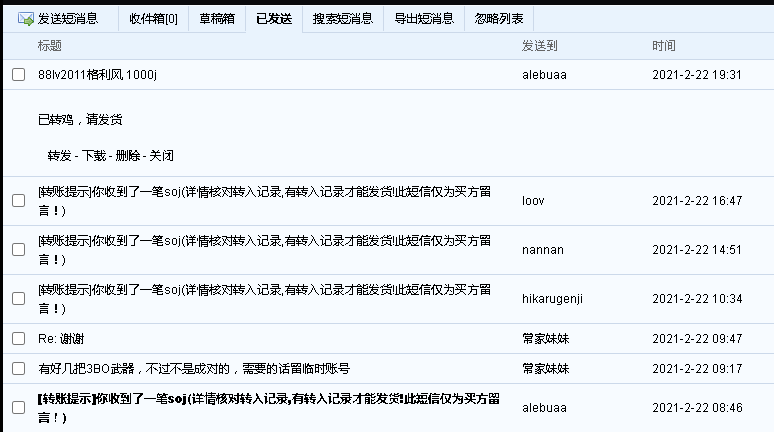Viewport: 774px width, 432px height.
Task: Check the box for message sent to loov
Action: (x=18, y=201)
